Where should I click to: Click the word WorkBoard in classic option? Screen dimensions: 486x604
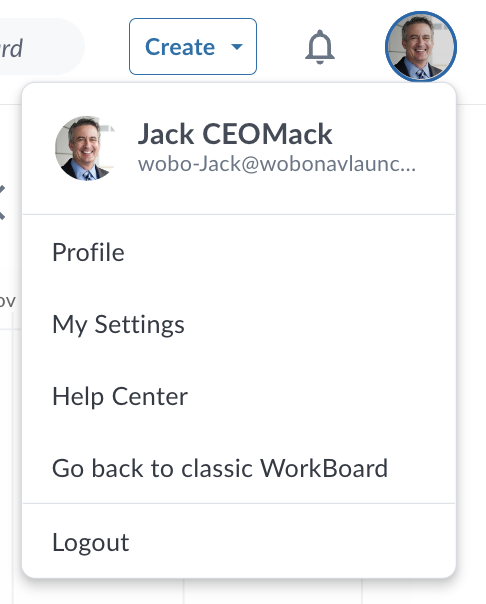click(324, 468)
